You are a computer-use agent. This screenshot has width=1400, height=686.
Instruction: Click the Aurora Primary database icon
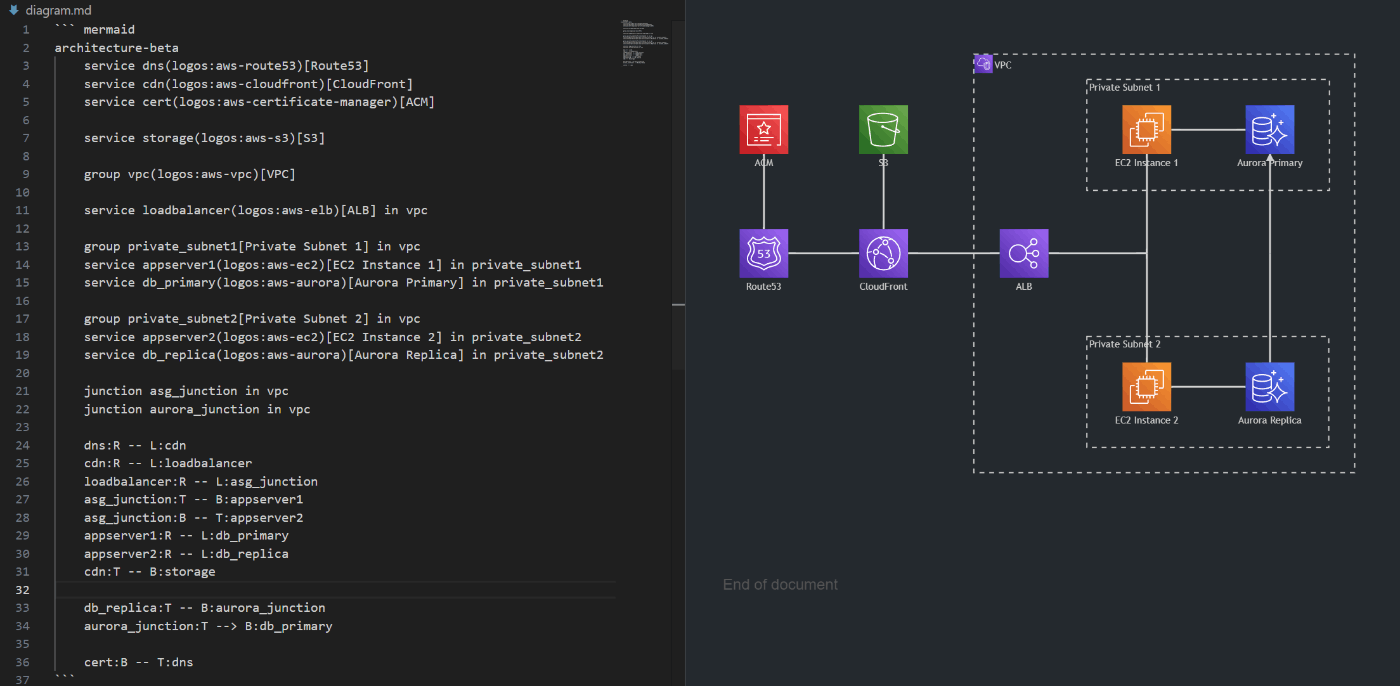tap(1270, 129)
